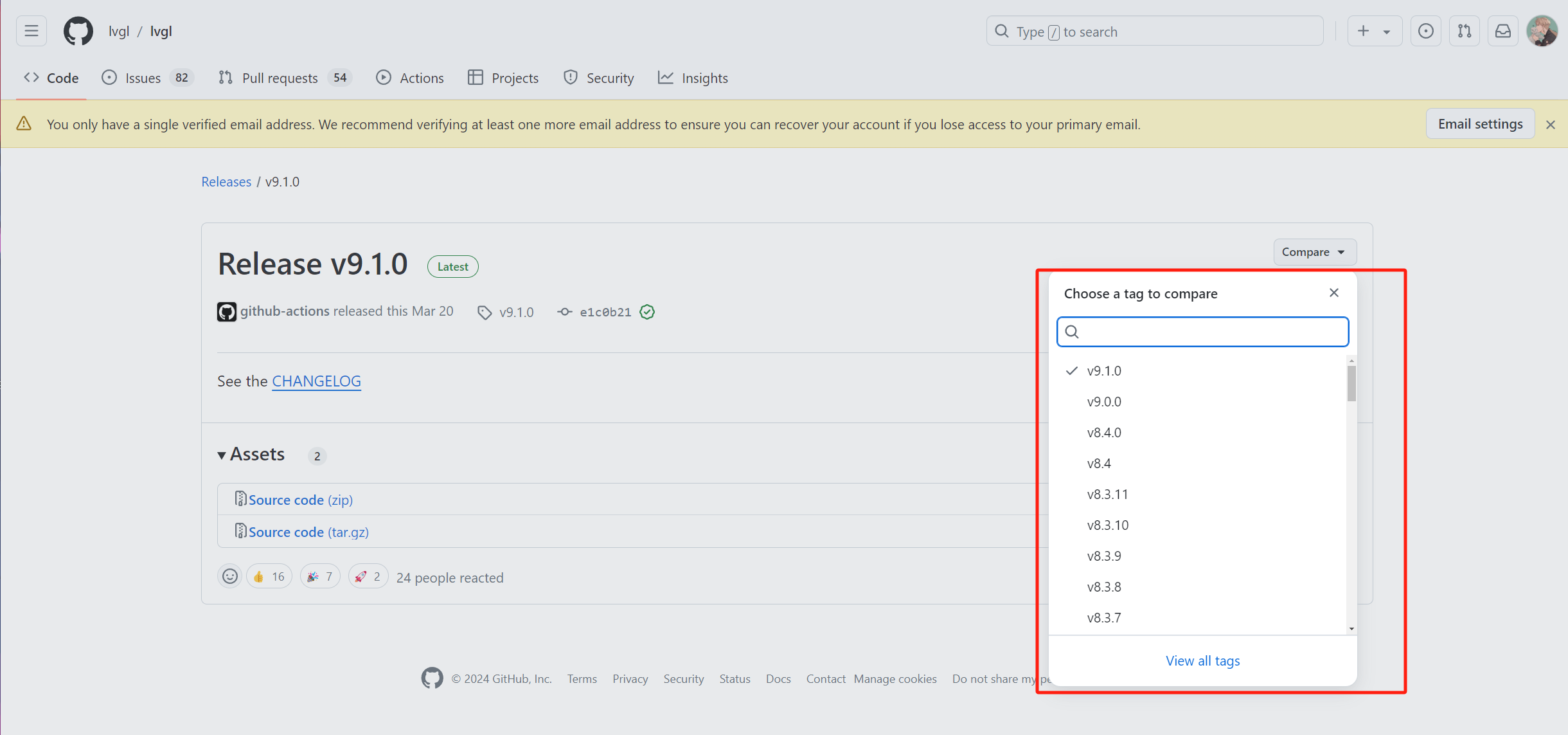Click the tag list scroll down arrow
The width and height of the screenshot is (1568, 735).
click(x=1351, y=629)
